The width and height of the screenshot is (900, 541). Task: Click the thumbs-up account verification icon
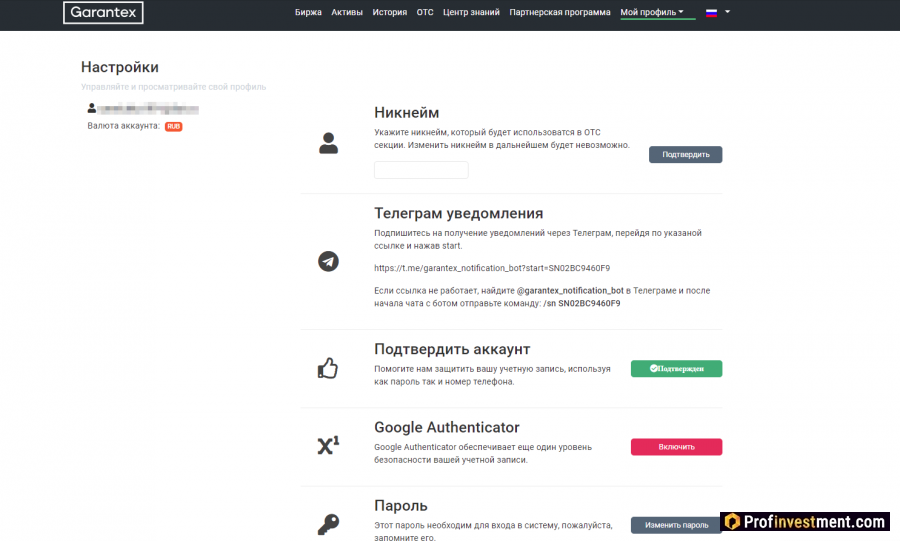[328, 368]
